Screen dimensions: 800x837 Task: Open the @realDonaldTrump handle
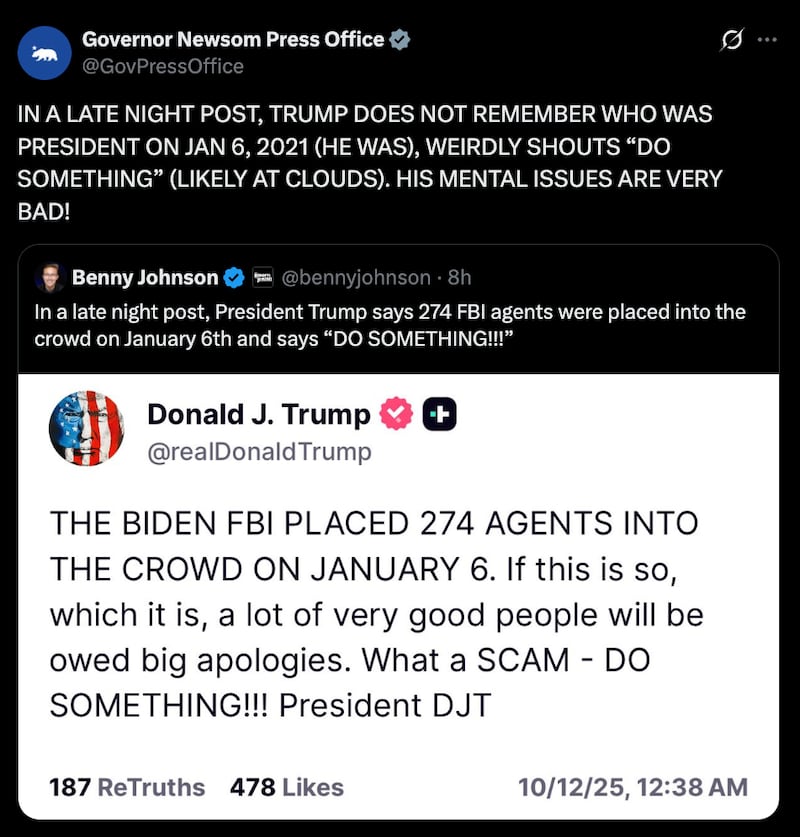click(x=259, y=452)
